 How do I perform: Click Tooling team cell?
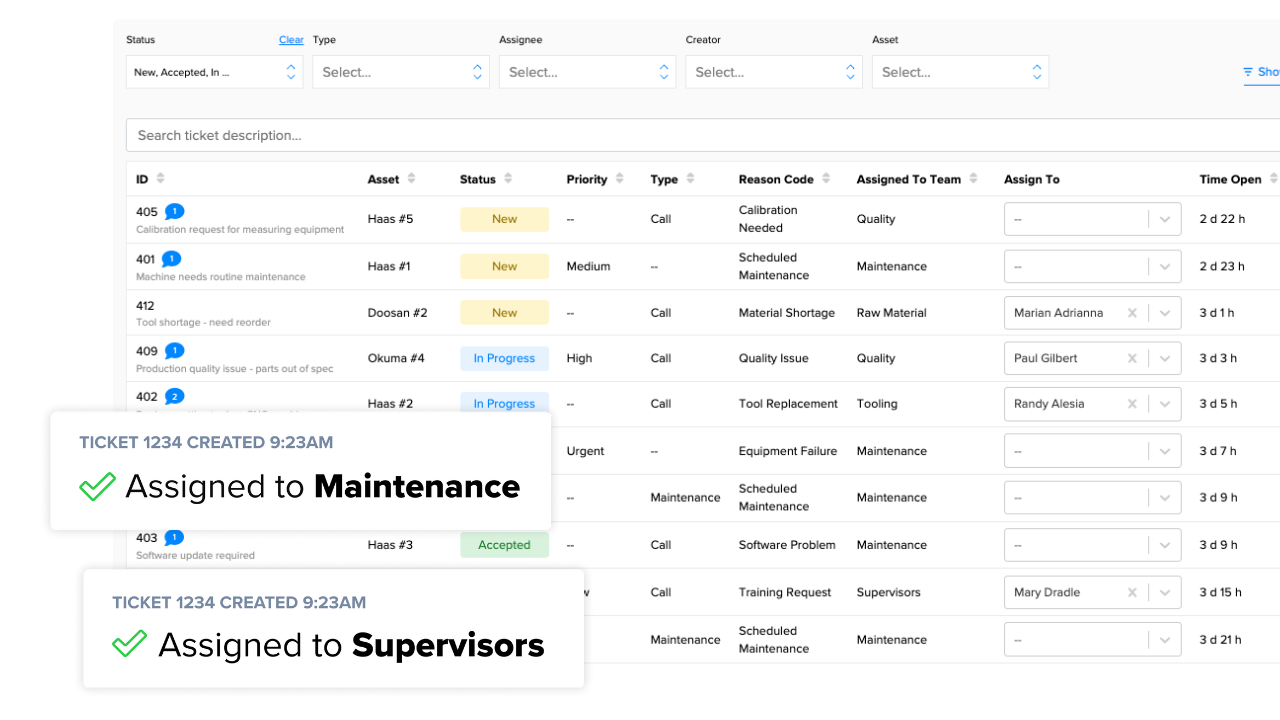877,404
